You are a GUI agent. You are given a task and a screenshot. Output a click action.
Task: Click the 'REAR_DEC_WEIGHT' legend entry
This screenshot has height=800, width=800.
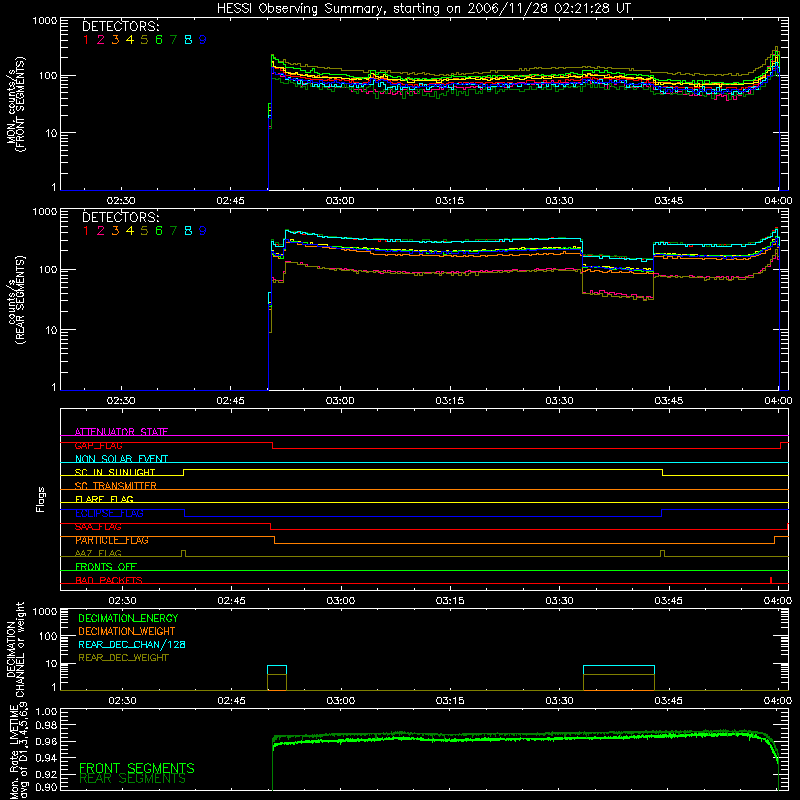[x=123, y=658]
